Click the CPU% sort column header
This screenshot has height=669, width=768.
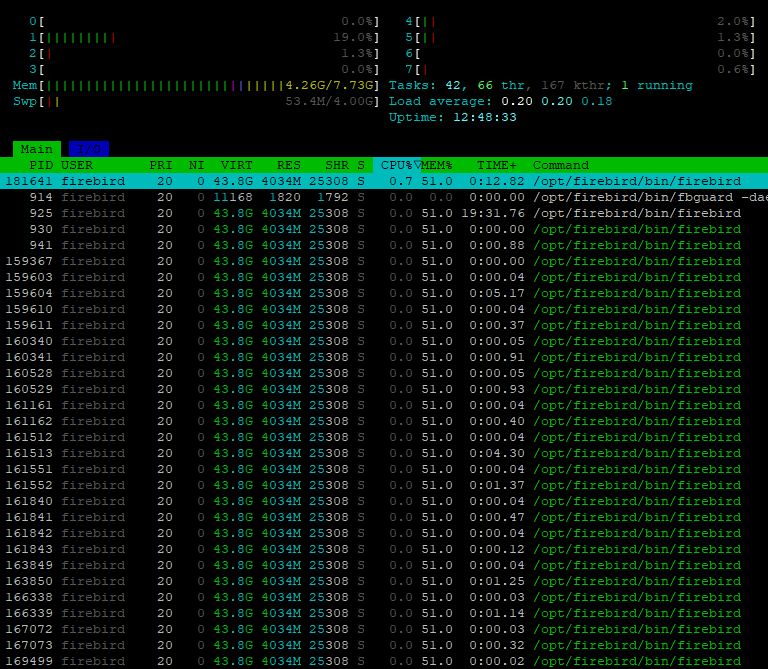(x=397, y=165)
